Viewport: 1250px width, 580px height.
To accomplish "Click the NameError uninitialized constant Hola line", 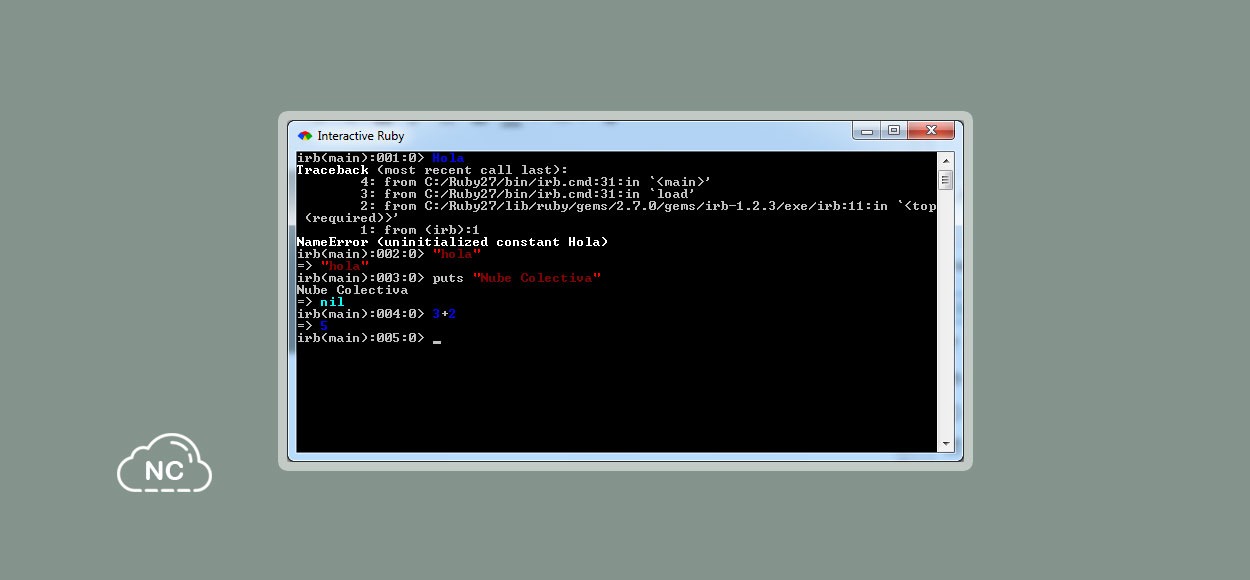I will point(452,242).
